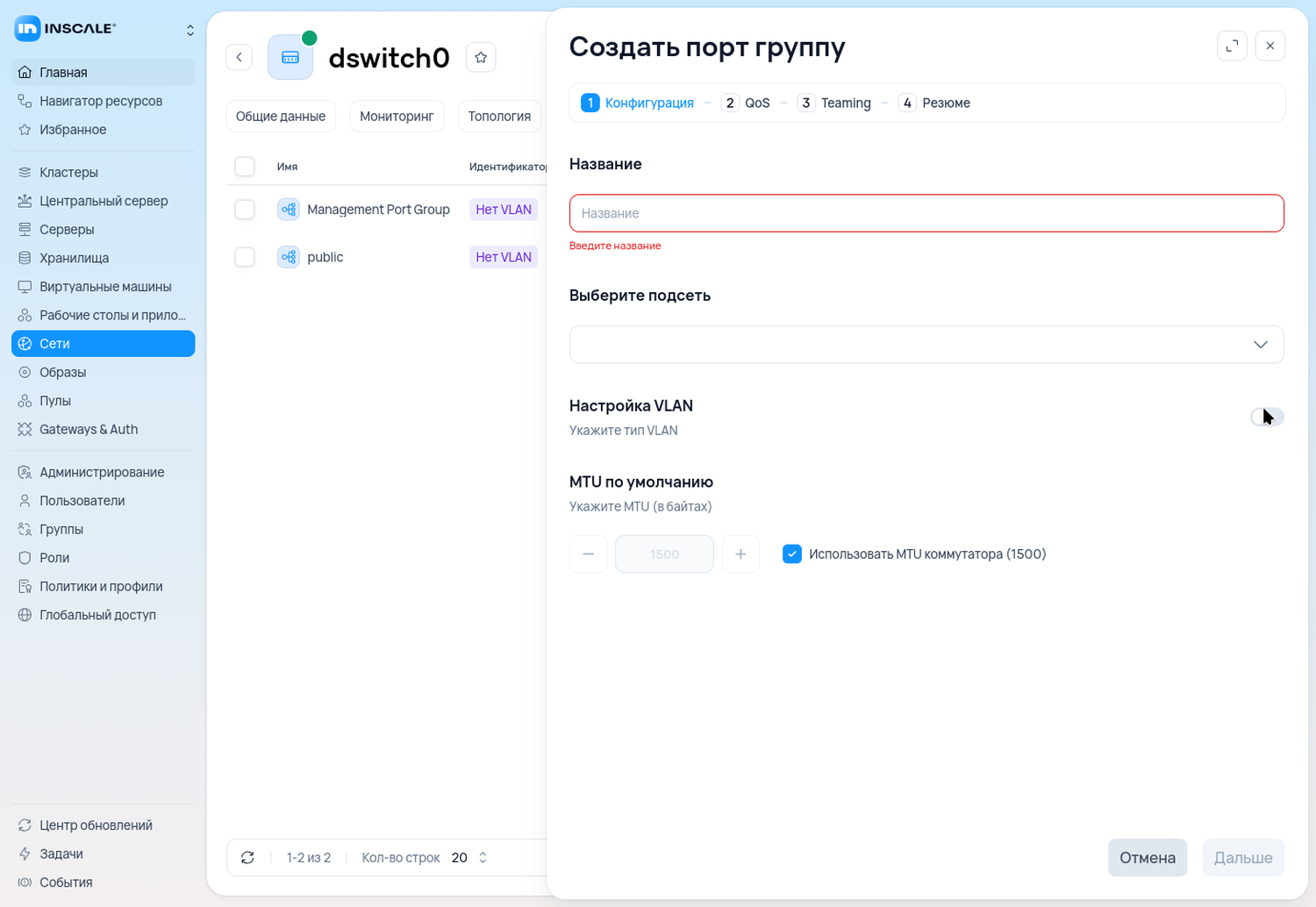
Task: Open Глобальный доступ in the sidebar
Action: click(104, 615)
